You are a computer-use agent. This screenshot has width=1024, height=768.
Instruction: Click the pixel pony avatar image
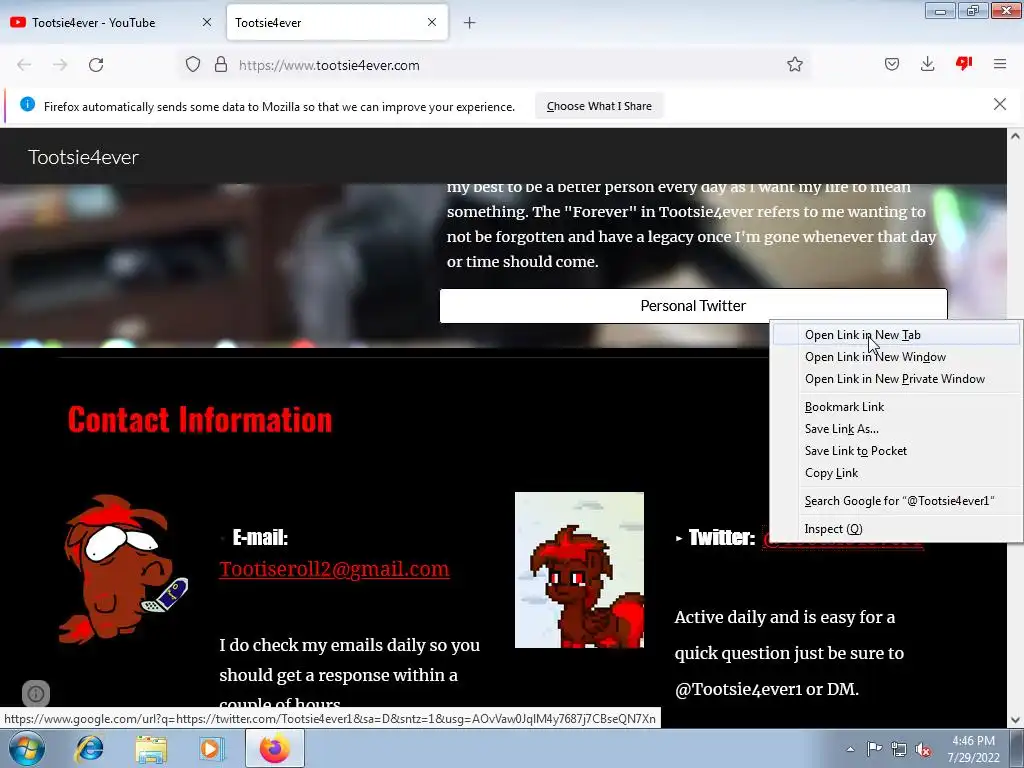tap(579, 570)
